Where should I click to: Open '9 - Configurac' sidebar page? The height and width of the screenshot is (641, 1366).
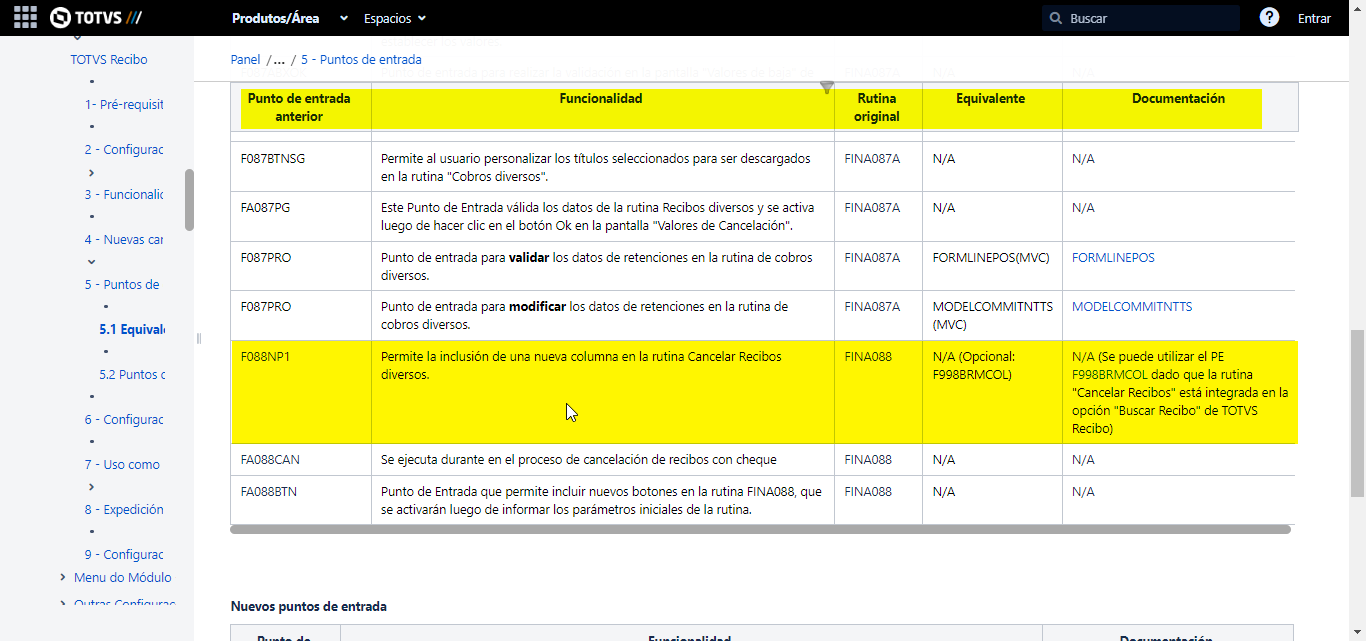pyautogui.click(x=124, y=555)
